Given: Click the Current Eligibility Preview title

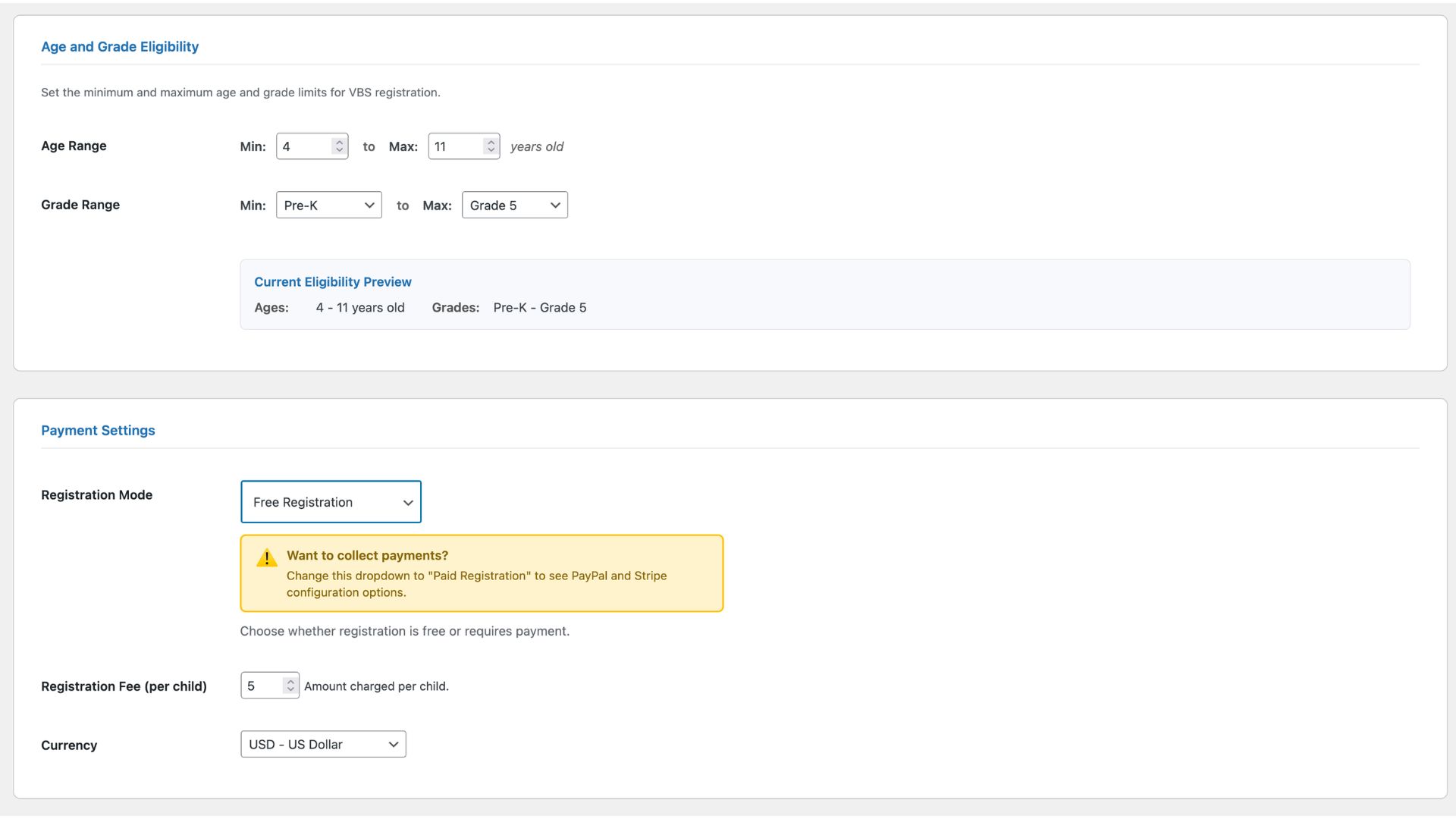Looking at the screenshot, I should (332, 282).
